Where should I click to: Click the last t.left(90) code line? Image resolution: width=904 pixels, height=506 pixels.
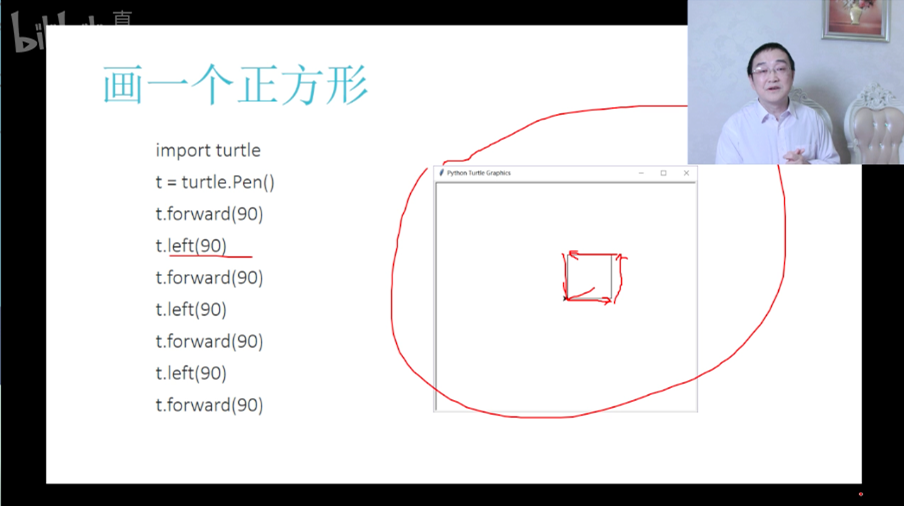[191, 373]
